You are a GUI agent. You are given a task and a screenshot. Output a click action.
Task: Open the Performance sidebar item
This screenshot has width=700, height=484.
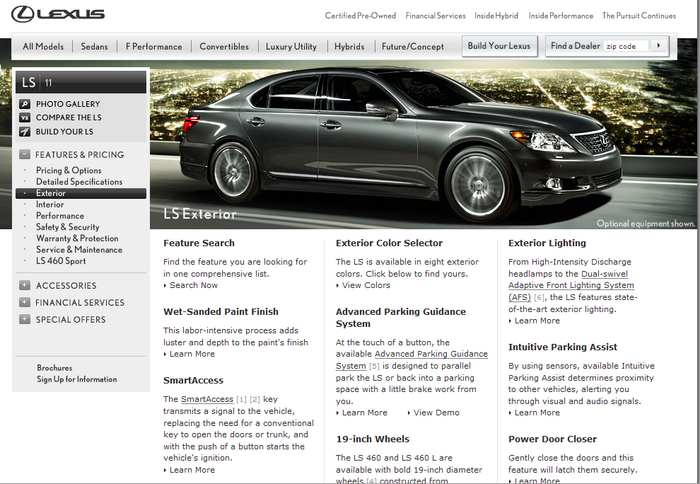(60, 216)
